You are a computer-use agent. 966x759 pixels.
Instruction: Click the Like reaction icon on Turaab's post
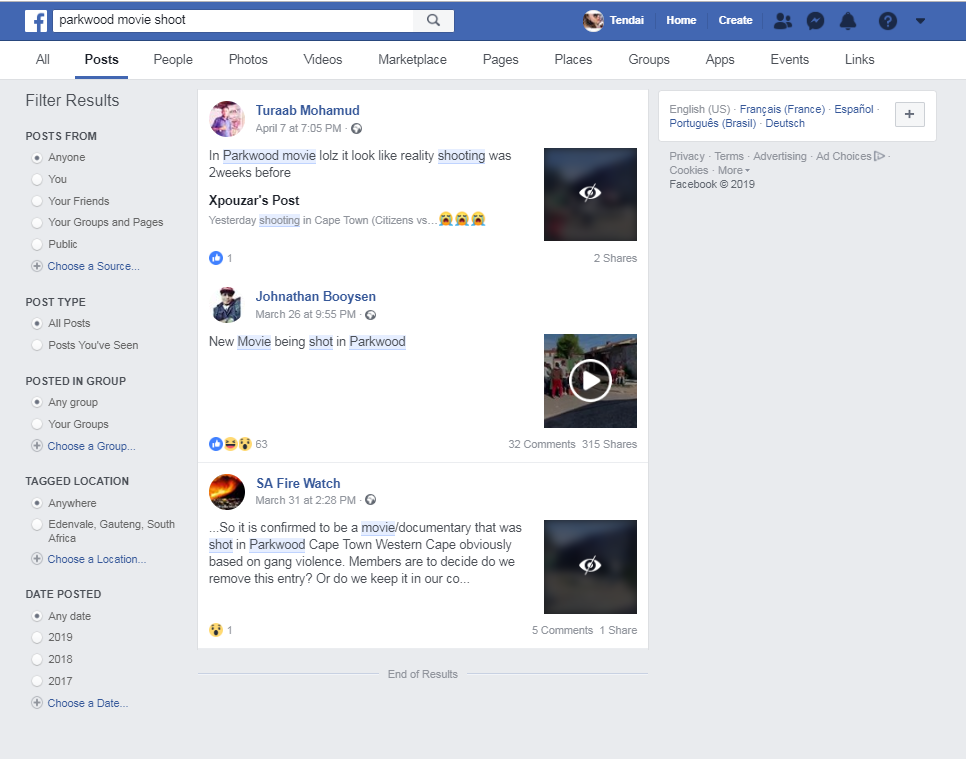coord(216,258)
